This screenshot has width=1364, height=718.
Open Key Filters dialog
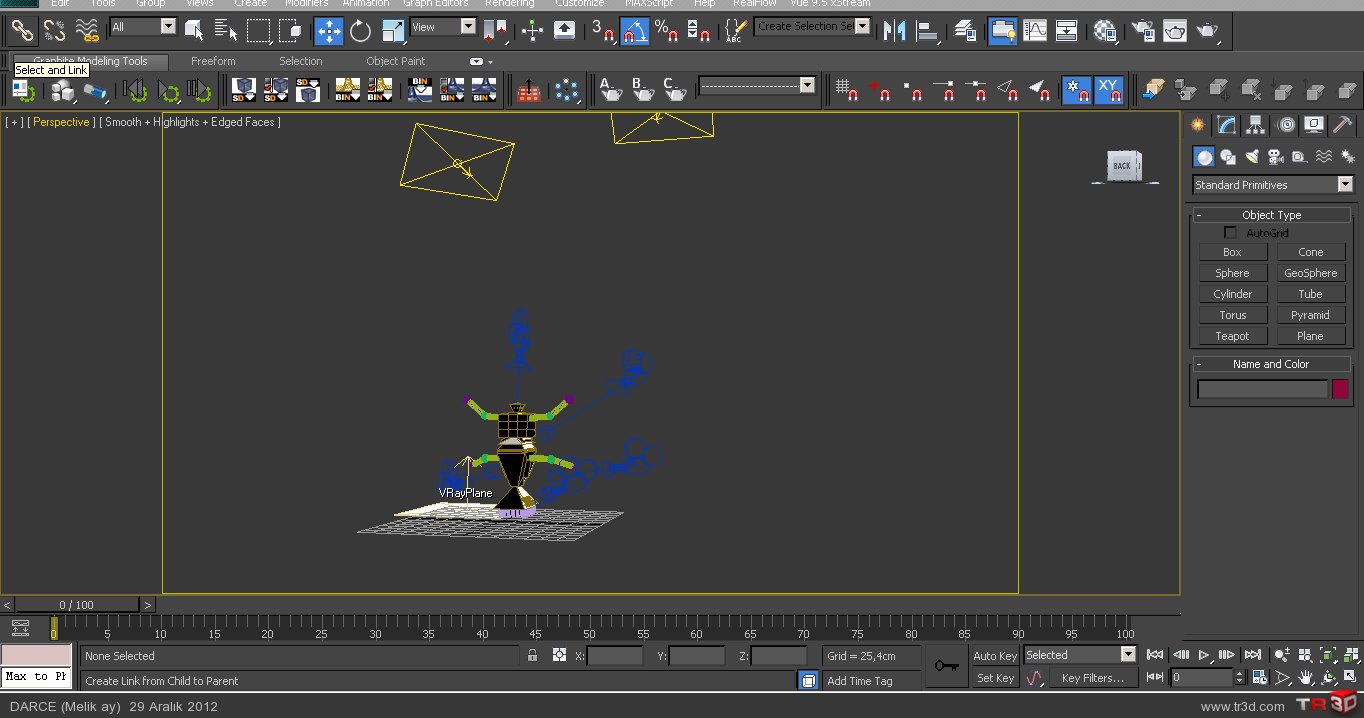pyautogui.click(x=1092, y=678)
